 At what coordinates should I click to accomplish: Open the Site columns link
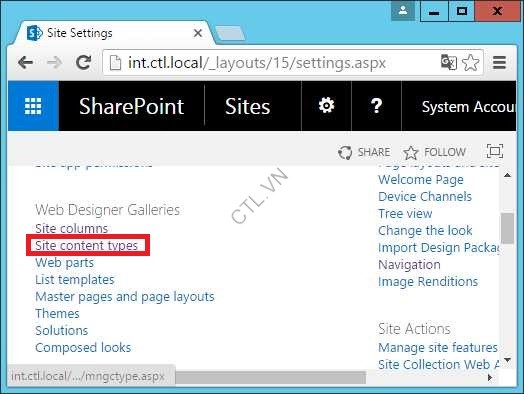point(72,229)
